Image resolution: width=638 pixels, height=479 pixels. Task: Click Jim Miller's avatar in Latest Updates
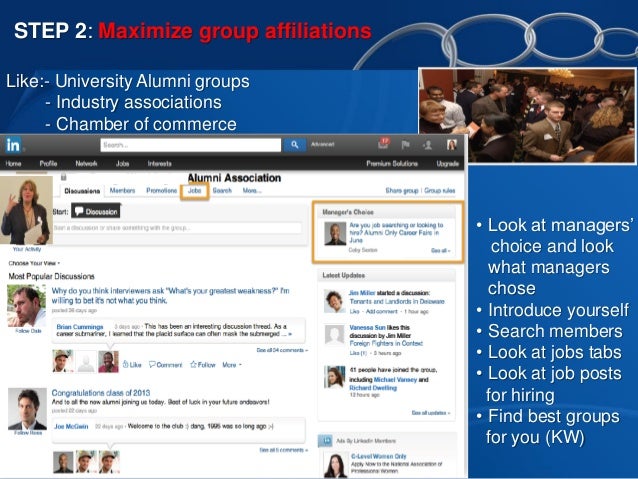334,301
